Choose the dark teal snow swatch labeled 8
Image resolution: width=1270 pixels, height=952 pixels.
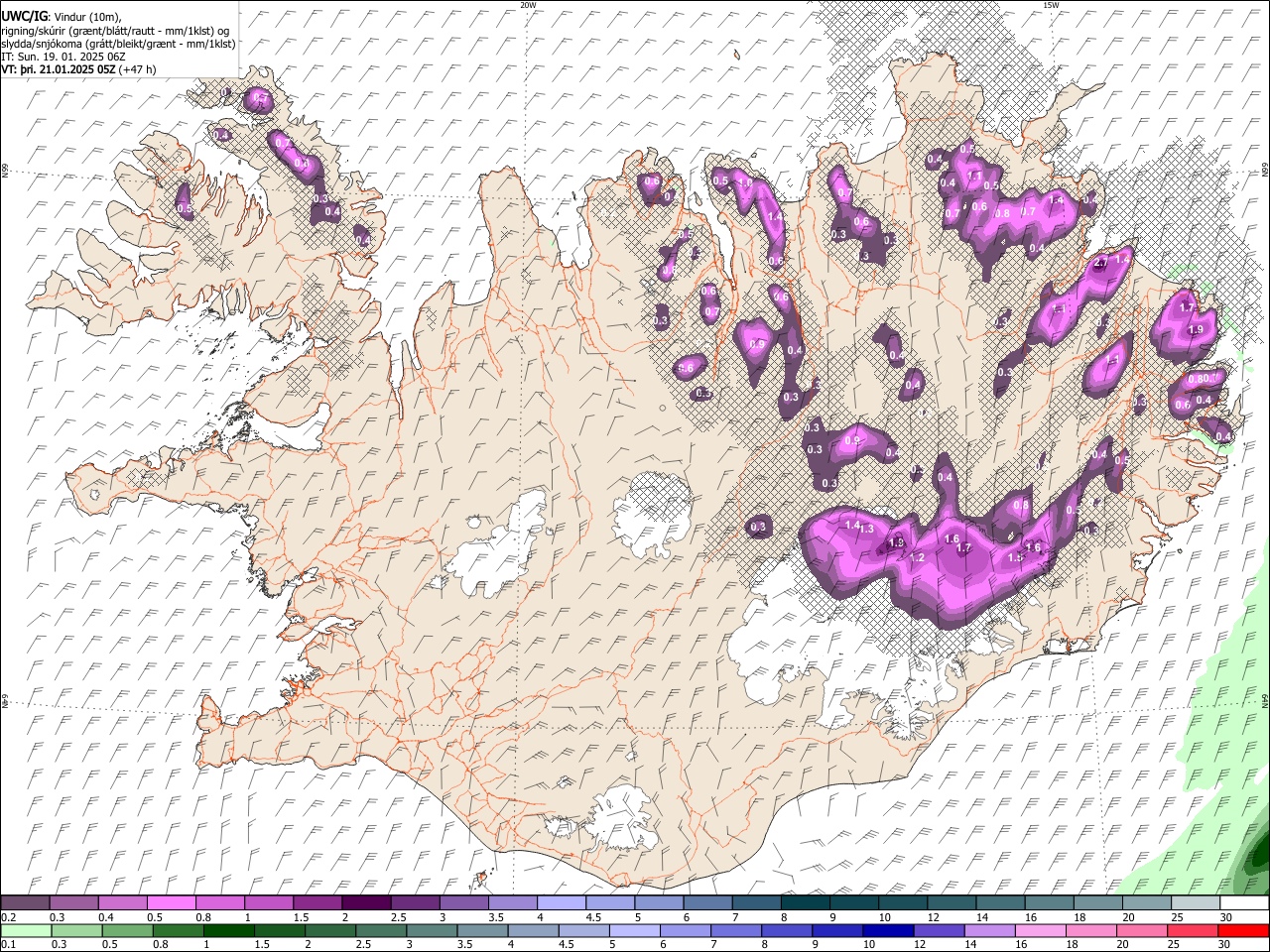(x=806, y=903)
